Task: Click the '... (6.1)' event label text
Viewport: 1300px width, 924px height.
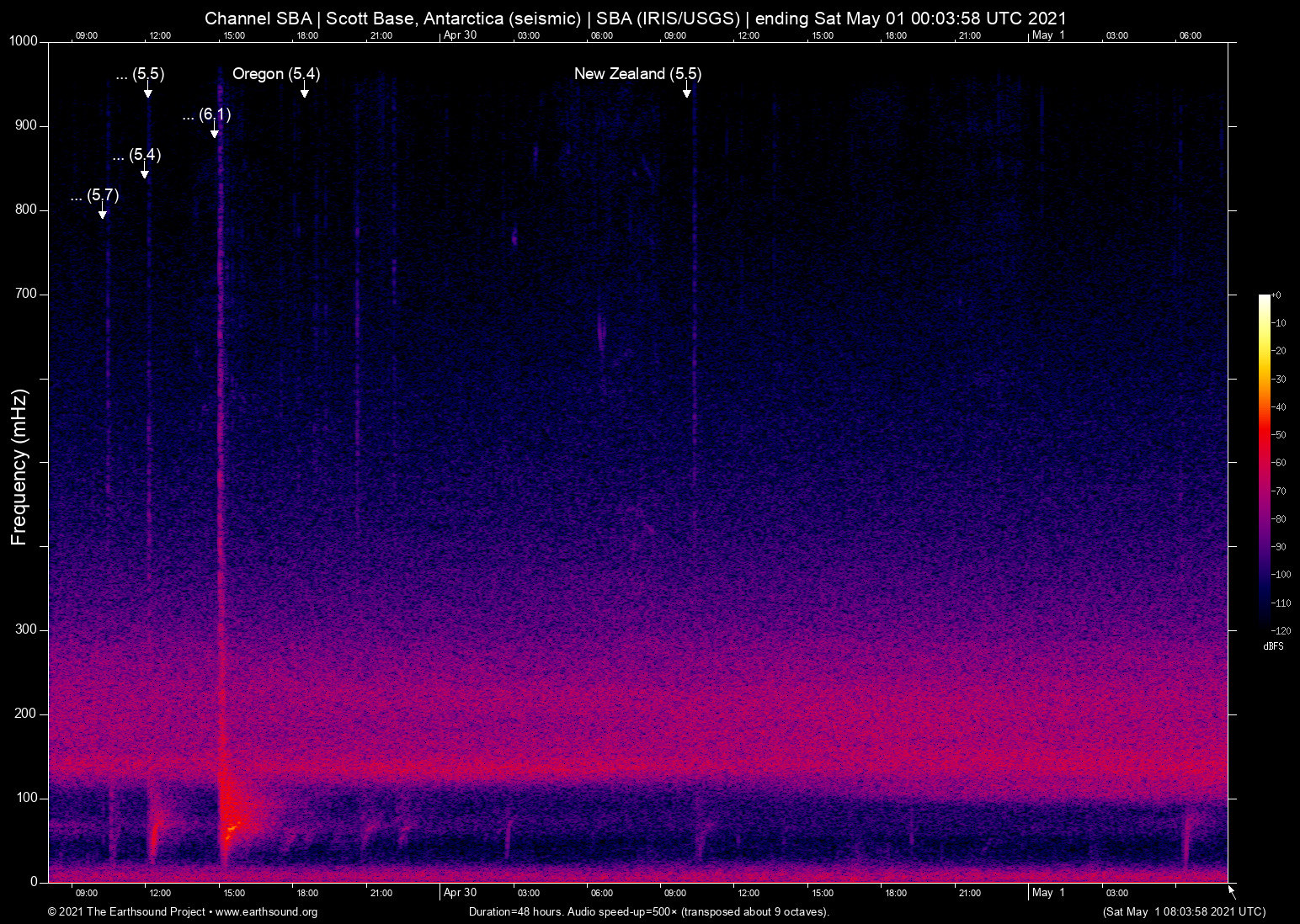Action: (x=206, y=114)
